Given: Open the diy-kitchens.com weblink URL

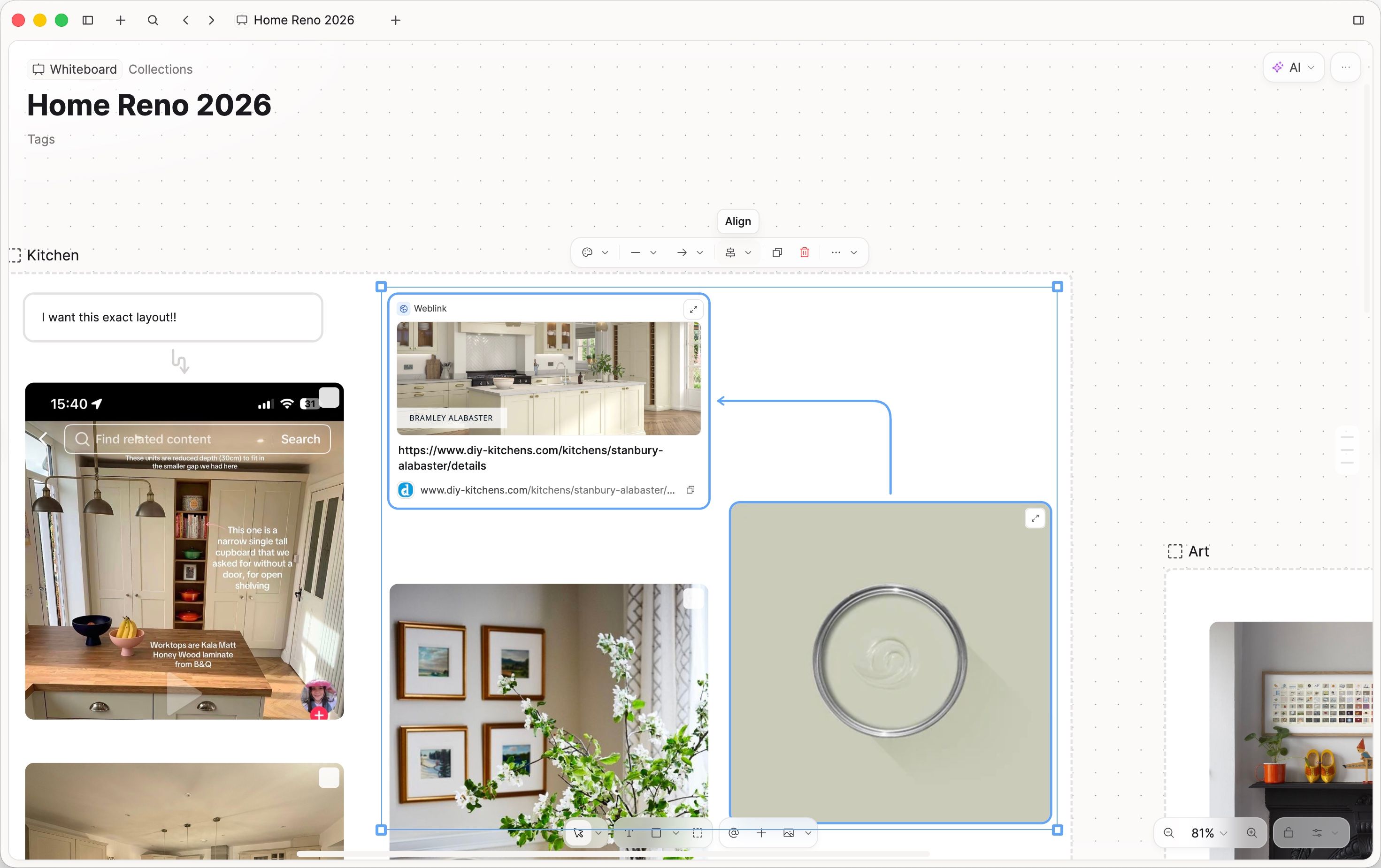Looking at the screenshot, I should 547,490.
